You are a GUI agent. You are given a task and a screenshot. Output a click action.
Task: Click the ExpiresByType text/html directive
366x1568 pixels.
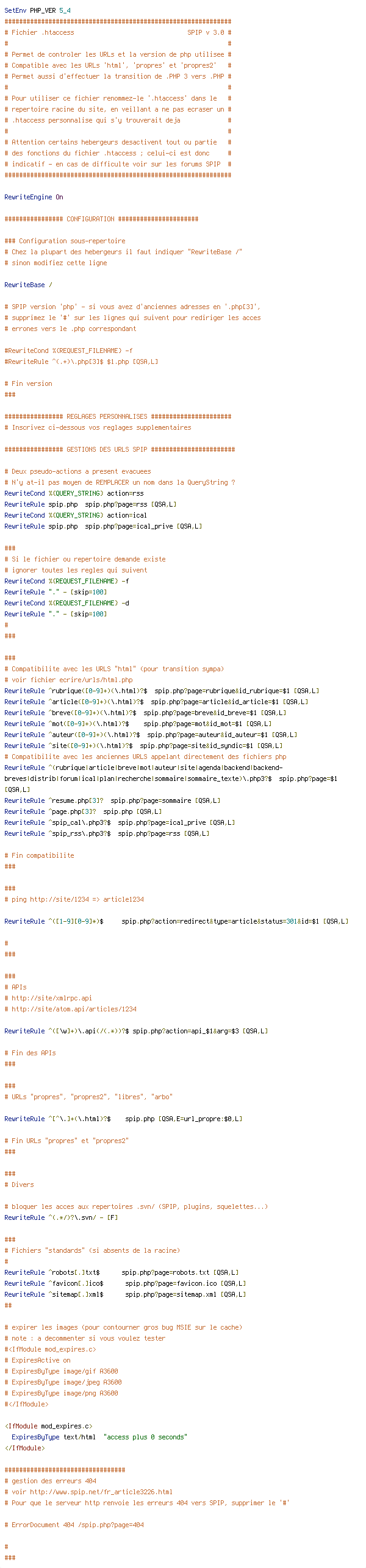[x=99, y=1437]
